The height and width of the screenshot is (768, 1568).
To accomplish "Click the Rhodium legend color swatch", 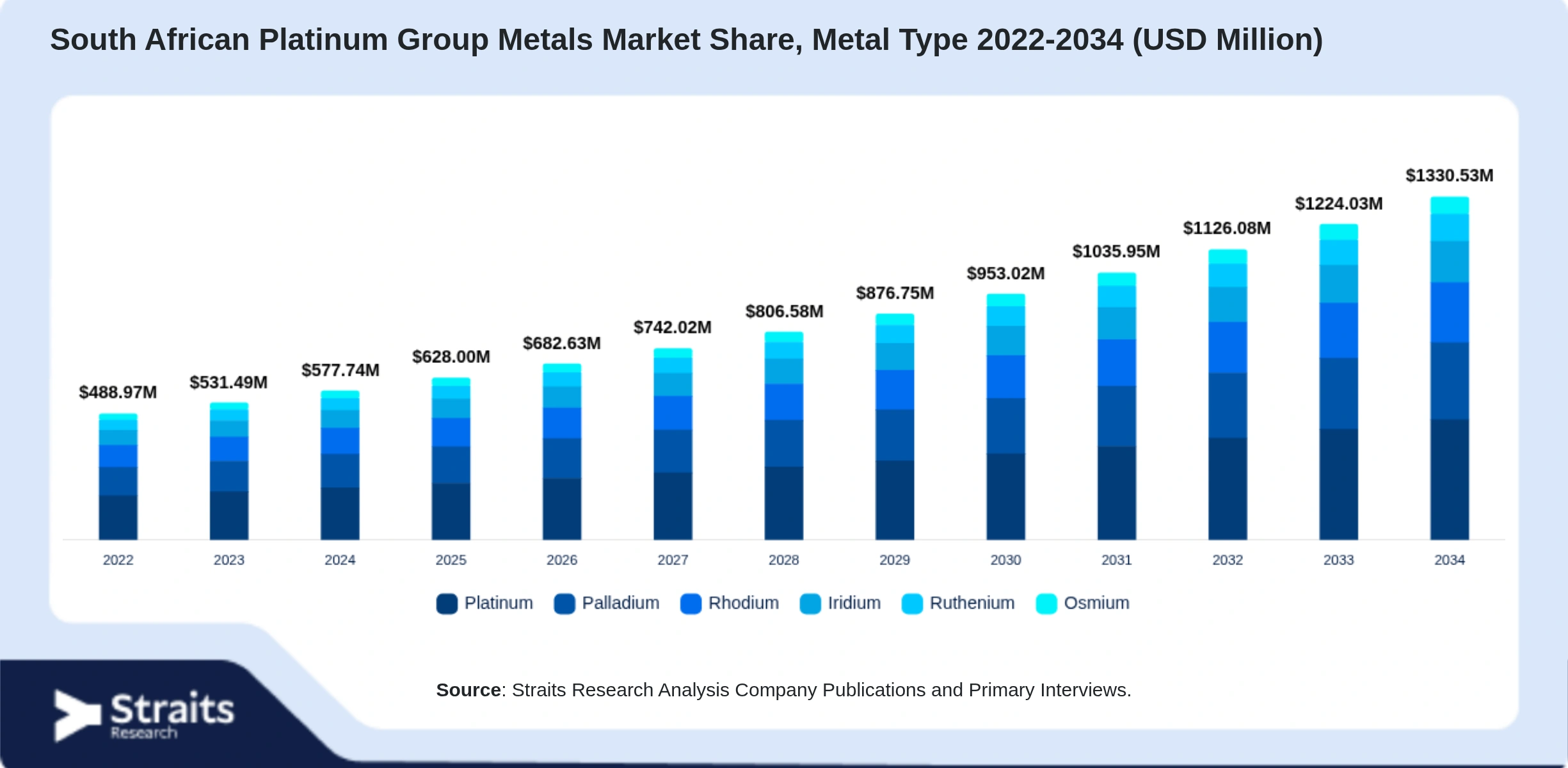I will tap(691, 604).
